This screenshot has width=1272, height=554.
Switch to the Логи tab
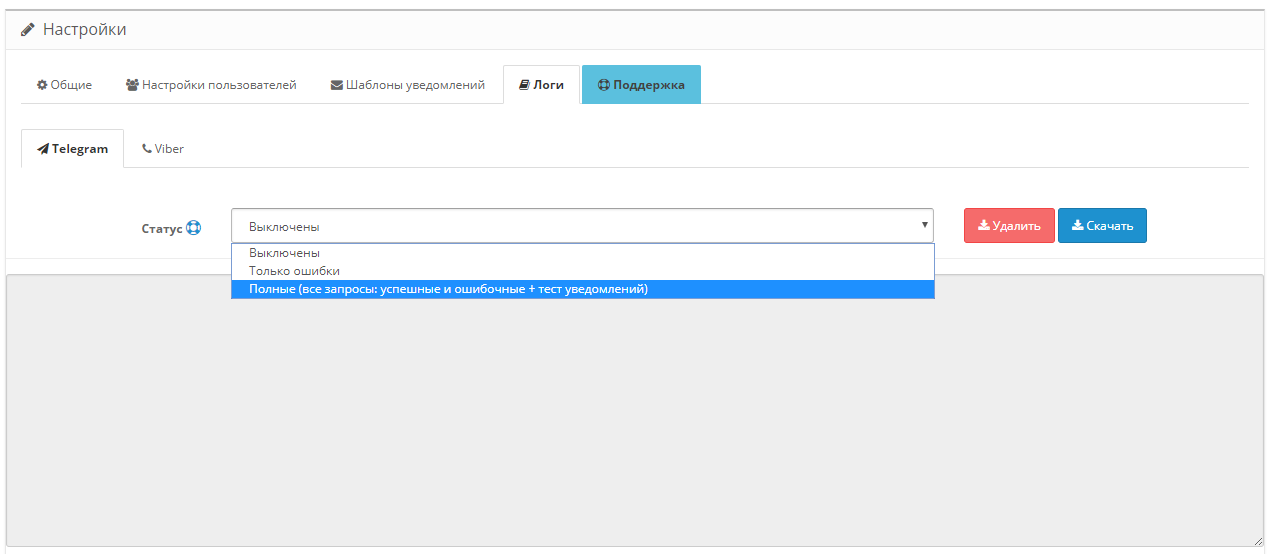[541, 85]
